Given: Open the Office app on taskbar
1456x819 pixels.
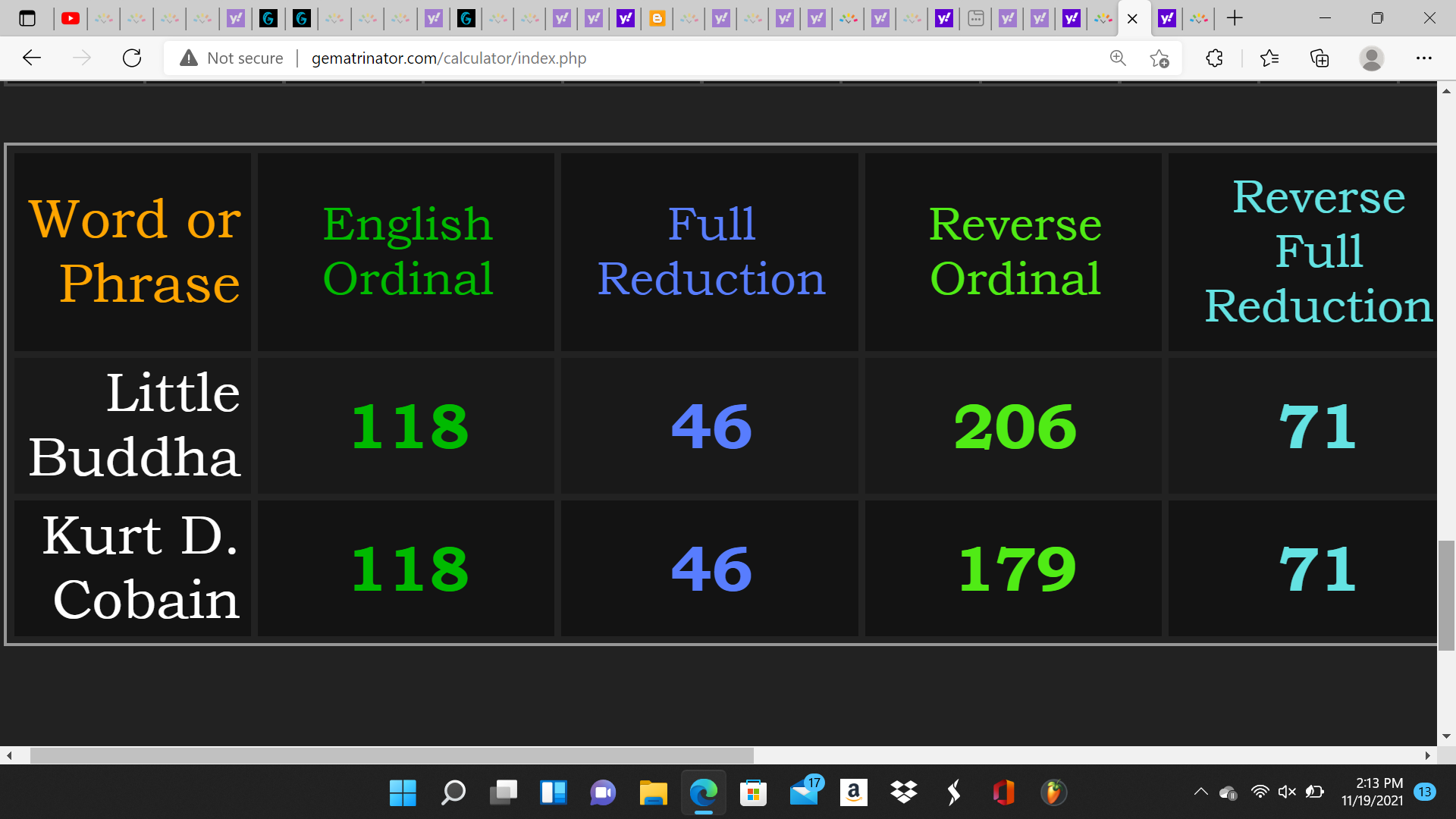Looking at the screenshot, I should tap(1004, 792).
